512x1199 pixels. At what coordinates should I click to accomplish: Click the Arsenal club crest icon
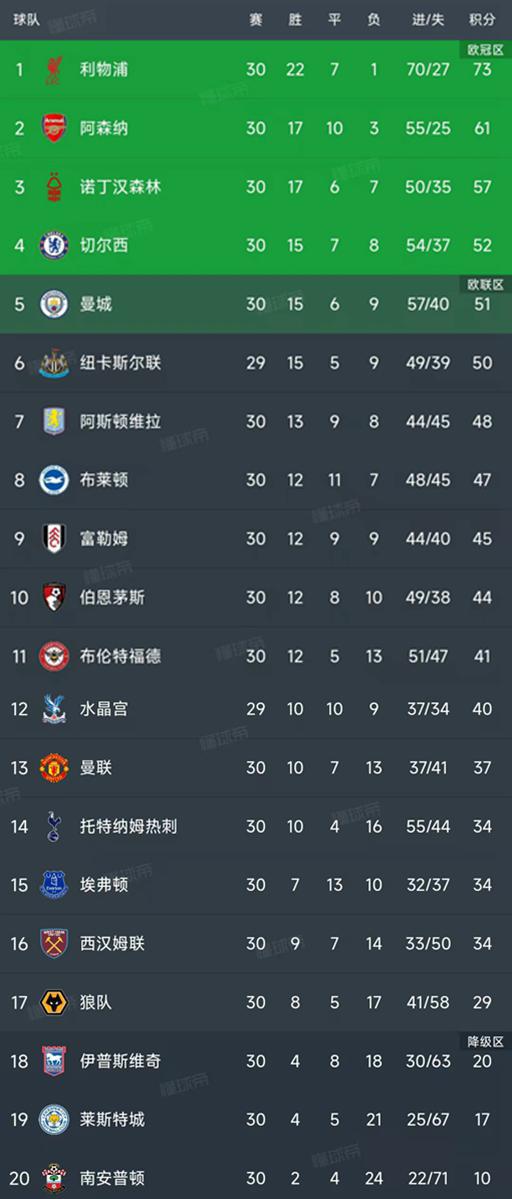point(53,128)
